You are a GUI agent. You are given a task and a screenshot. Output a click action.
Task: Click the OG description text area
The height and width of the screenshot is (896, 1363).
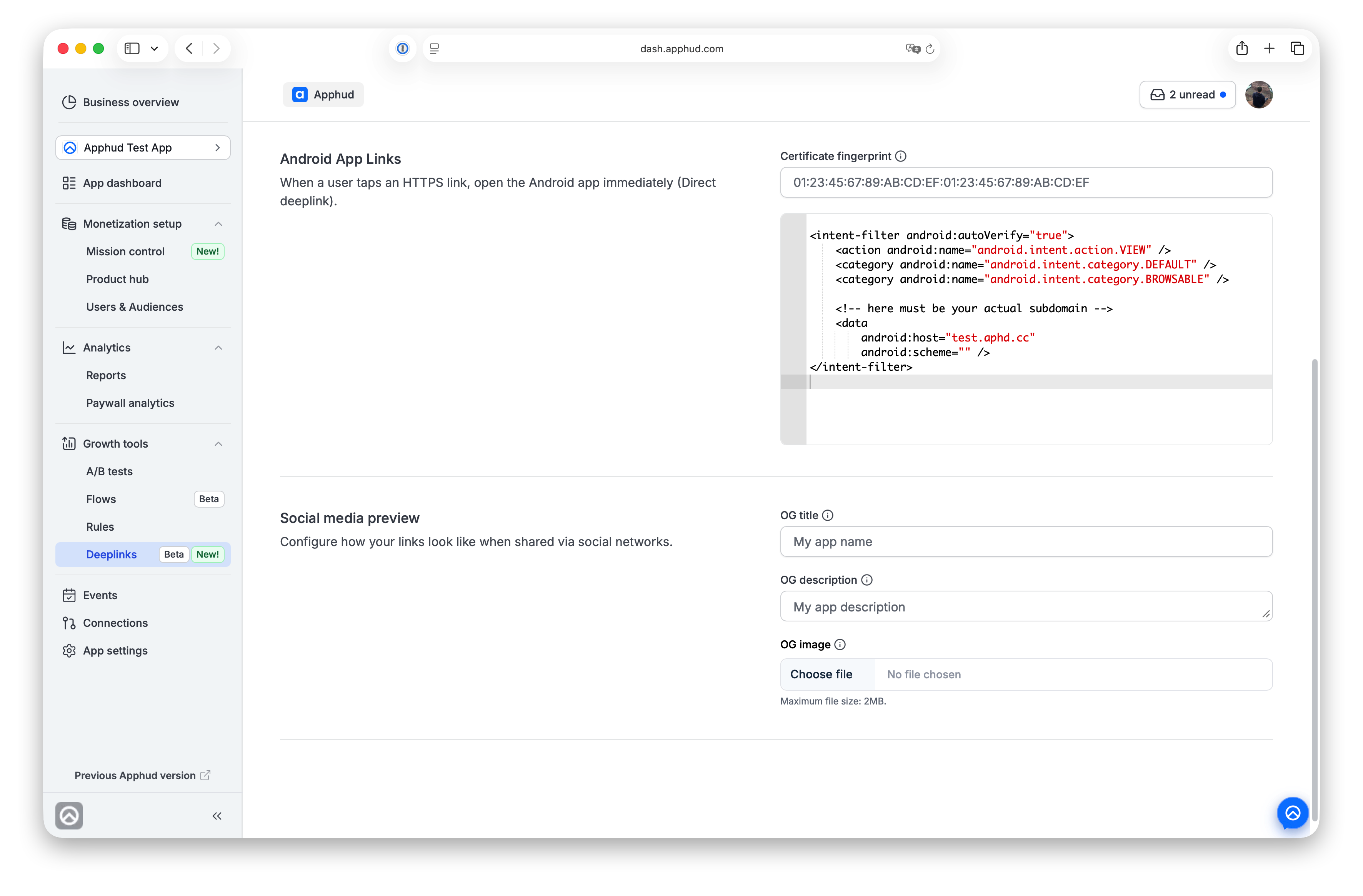[1026, 606]
